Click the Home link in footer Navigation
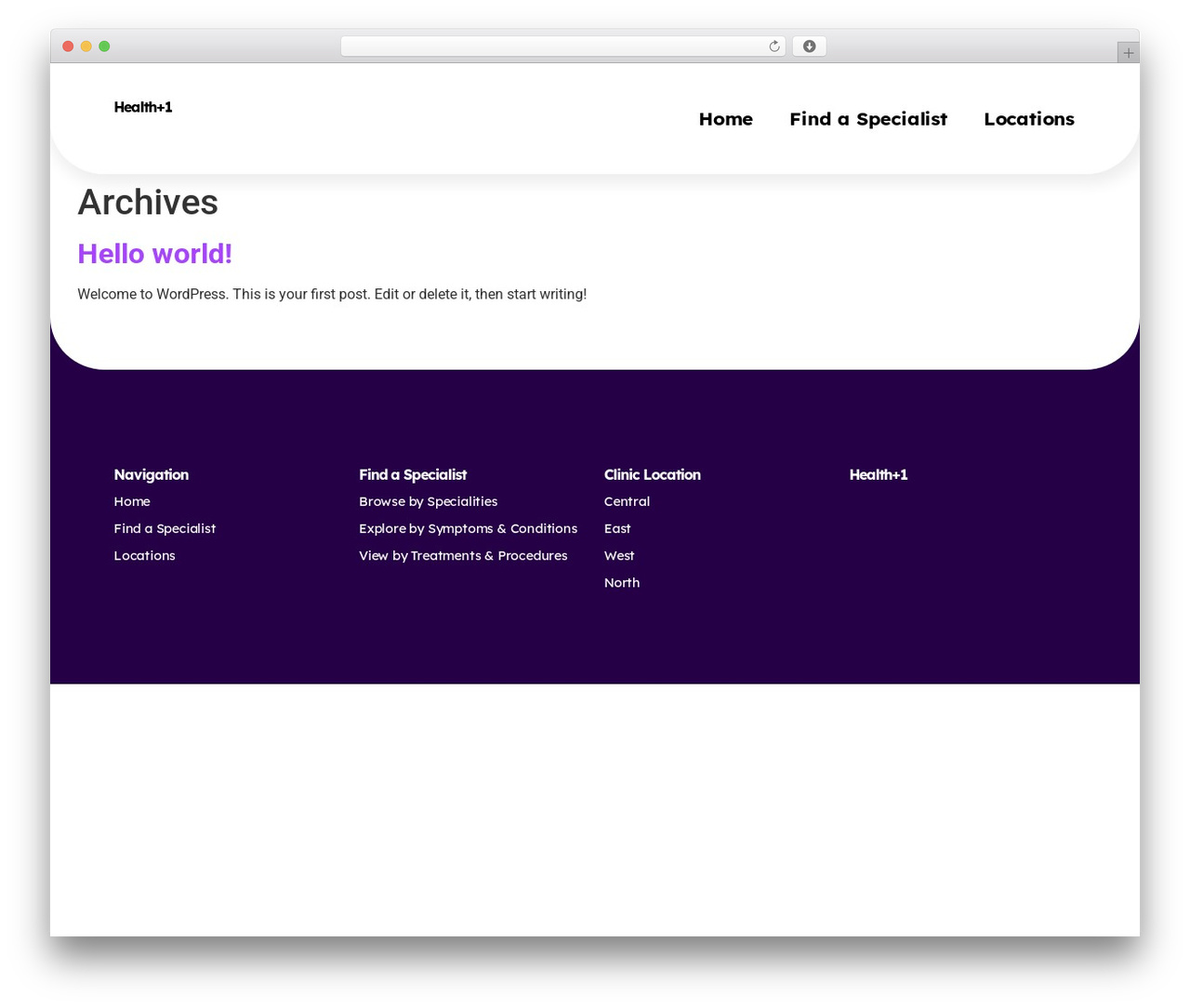The image size is (1190, 1008). click(x=132, y=501)
